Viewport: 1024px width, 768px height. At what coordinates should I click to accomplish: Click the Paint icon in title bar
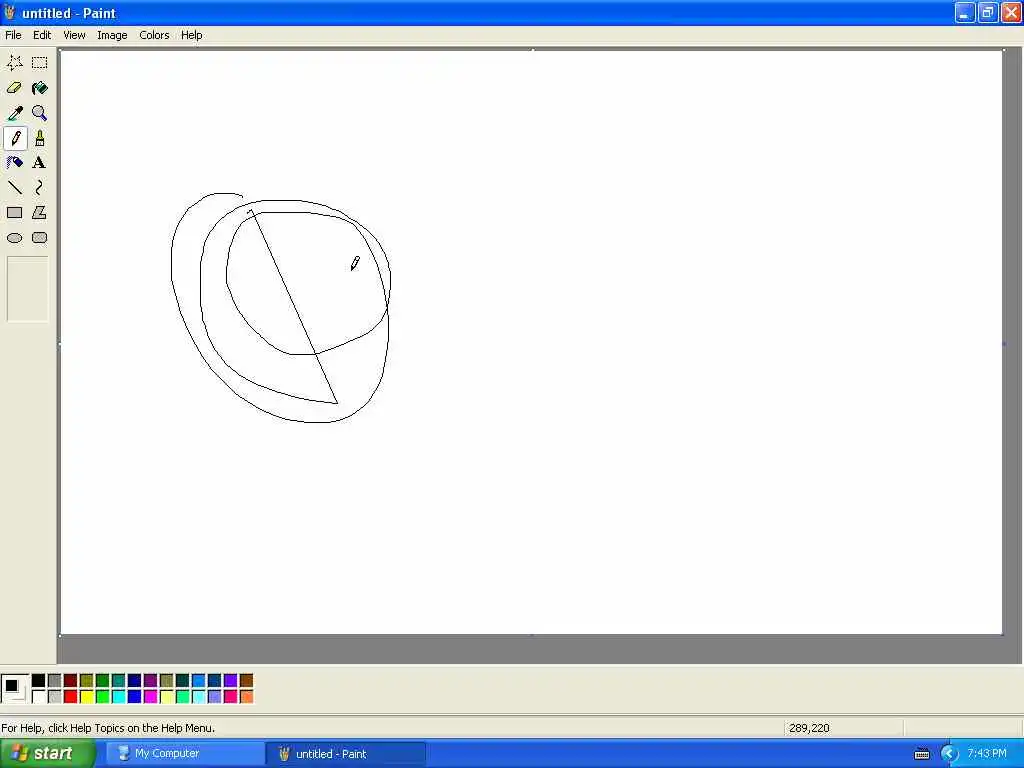[9, 12]
